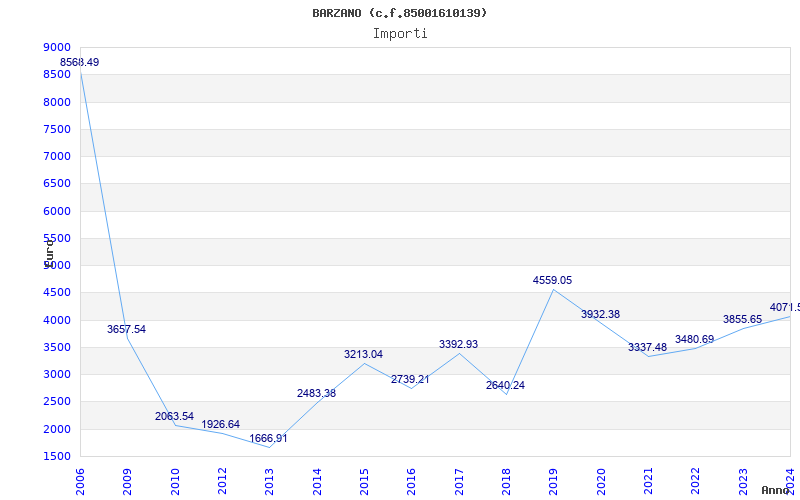Click the 4559.05 peak at 2019
The height and width of the screenshot is (500, 800).
552,281
